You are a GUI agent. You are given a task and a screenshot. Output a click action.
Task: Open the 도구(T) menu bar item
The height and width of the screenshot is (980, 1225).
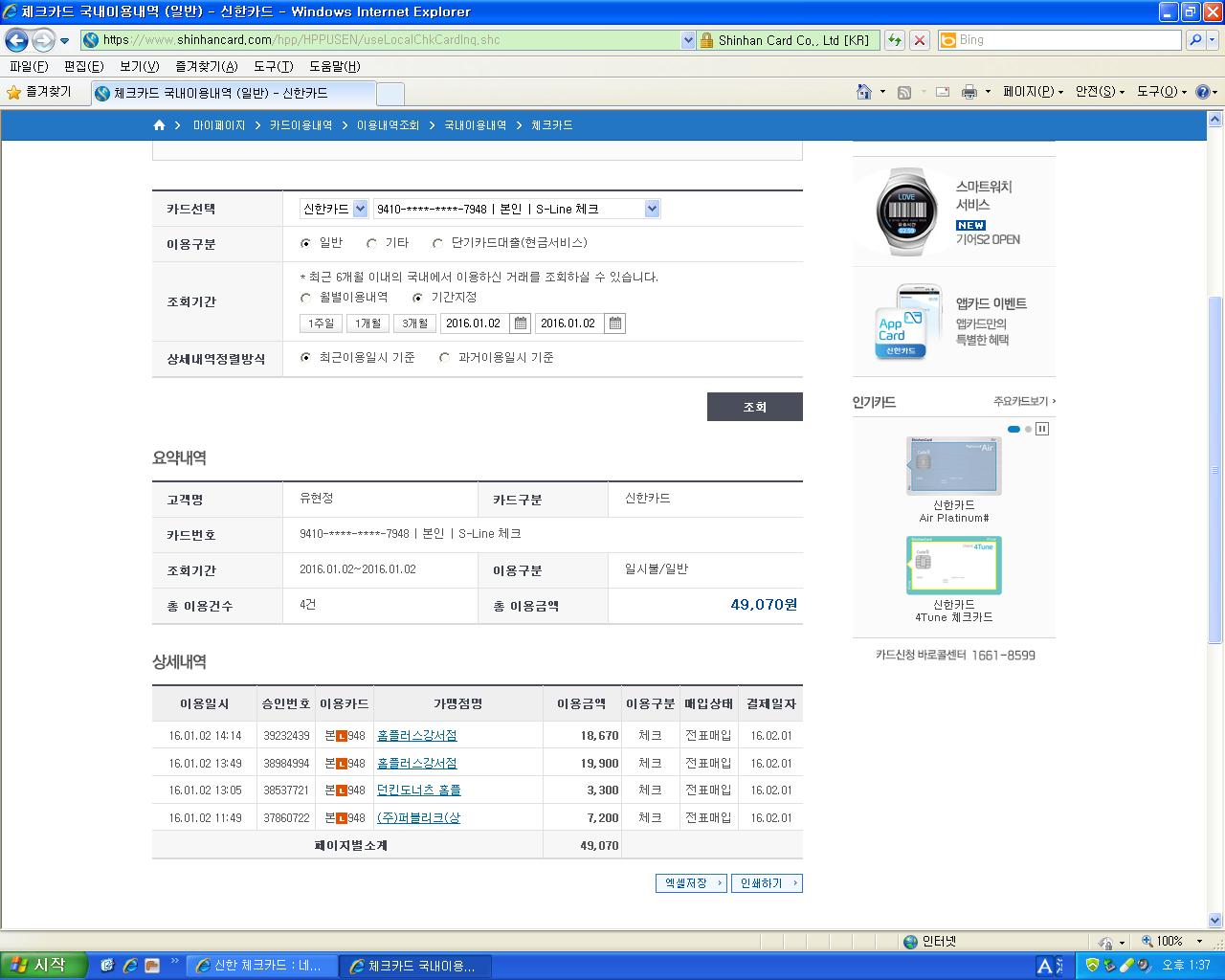click(273, 66)
